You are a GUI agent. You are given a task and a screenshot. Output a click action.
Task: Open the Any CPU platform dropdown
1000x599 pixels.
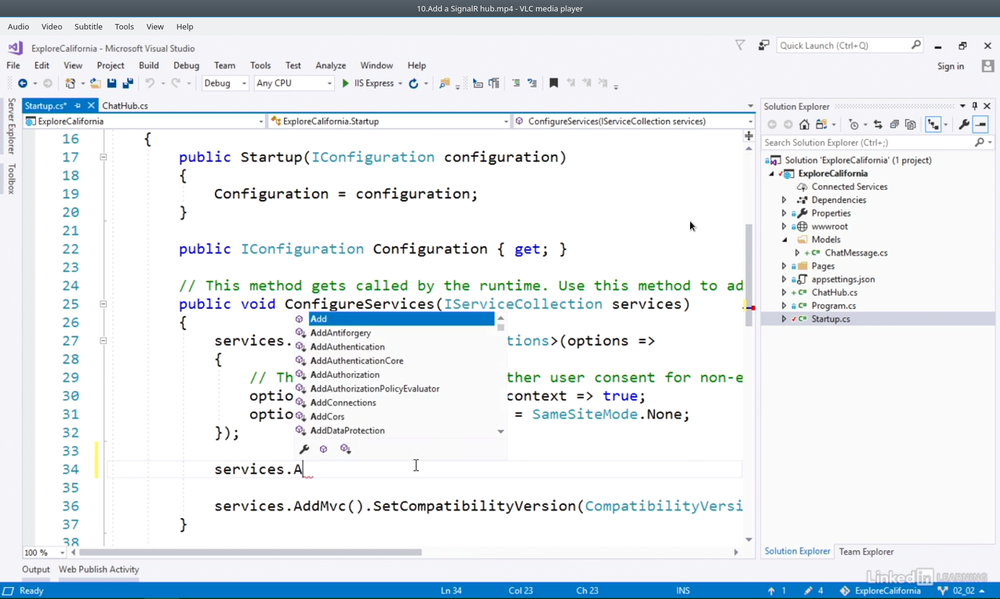click(293, 84)
